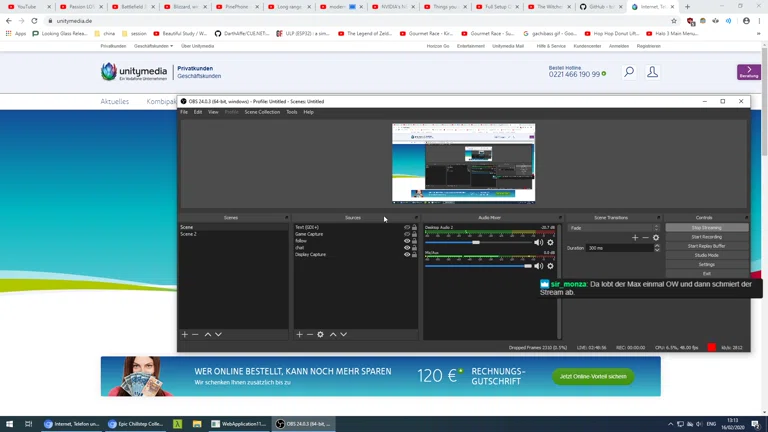Show the Game Capture source via its eye icon

[407, 234]
